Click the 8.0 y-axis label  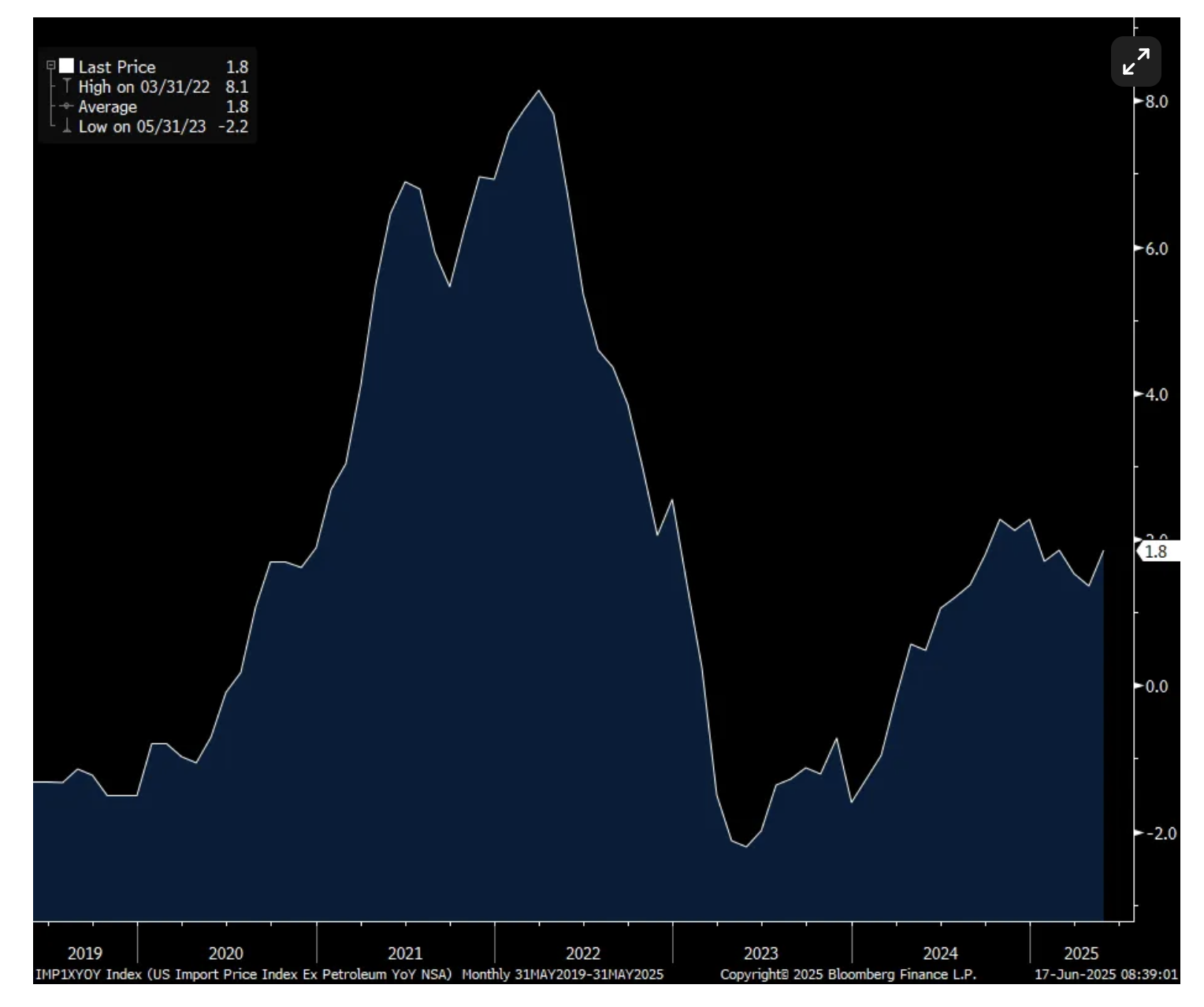(1155, 102)
